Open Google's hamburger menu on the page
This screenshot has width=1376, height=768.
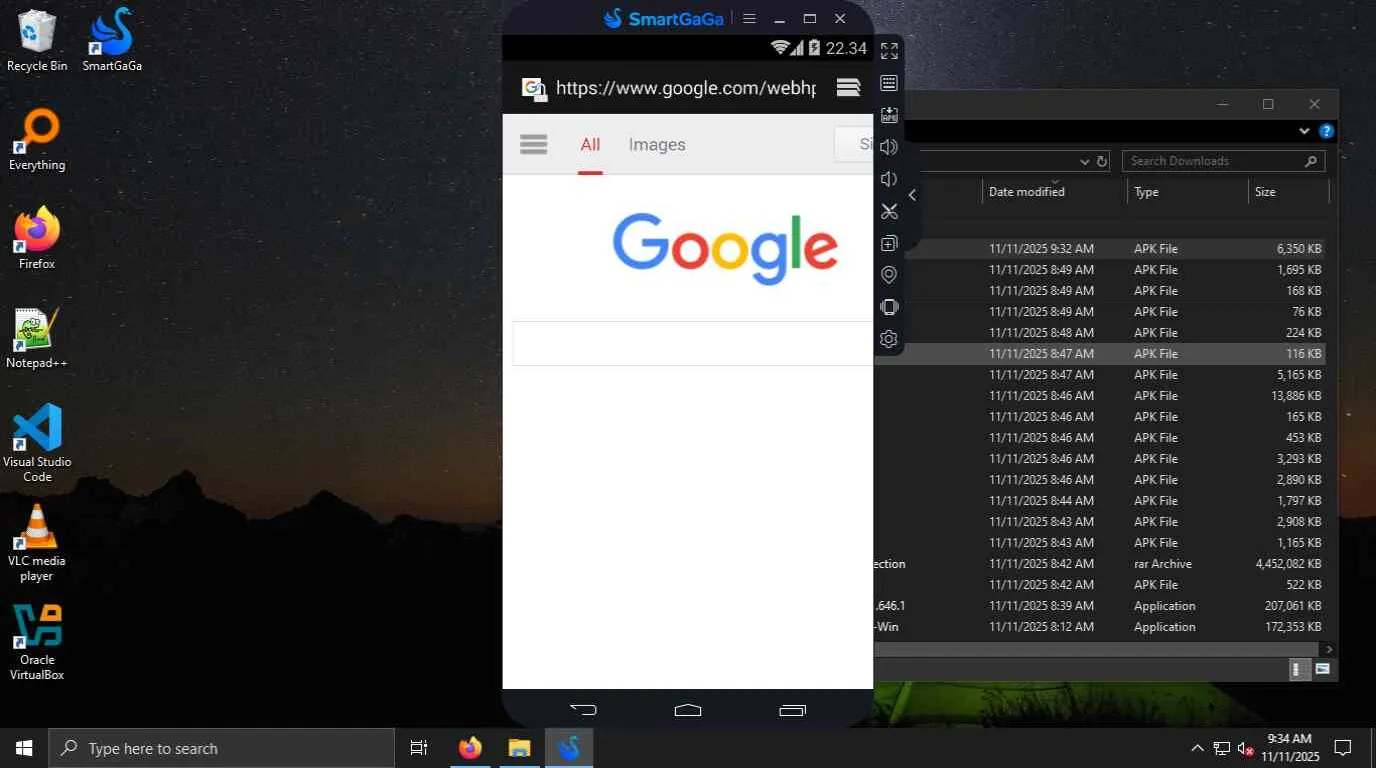(534, 145)
